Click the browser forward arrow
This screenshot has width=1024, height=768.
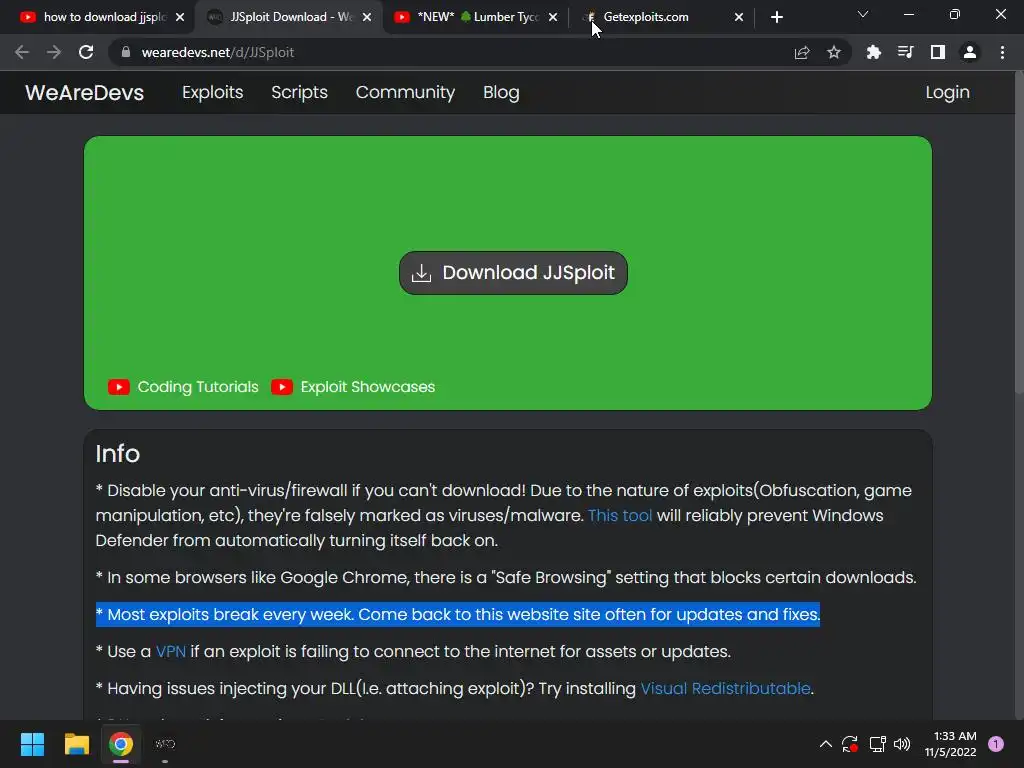(x=54, y=52)
